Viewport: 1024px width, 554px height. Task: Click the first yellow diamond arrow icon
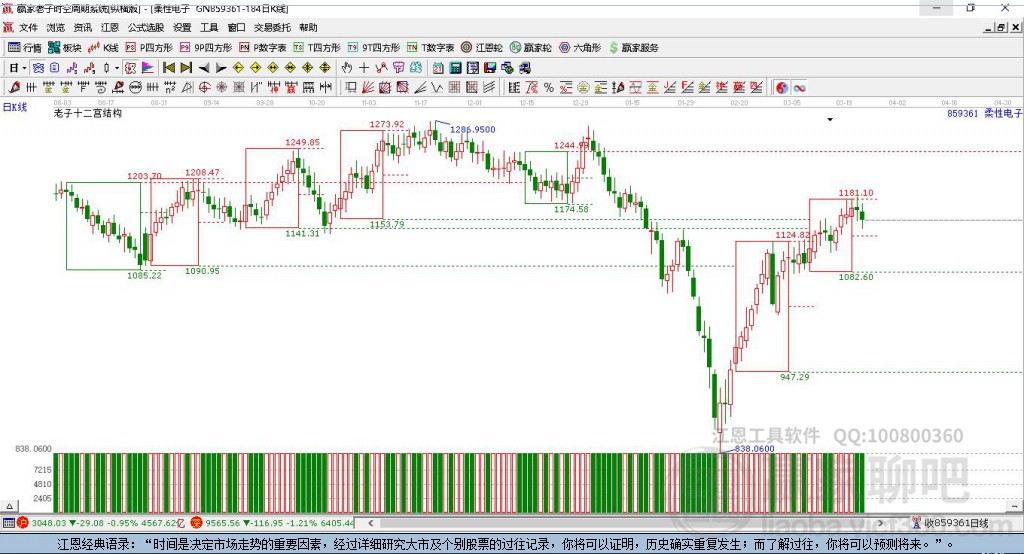pyautogui.click(x=238, y=68)
